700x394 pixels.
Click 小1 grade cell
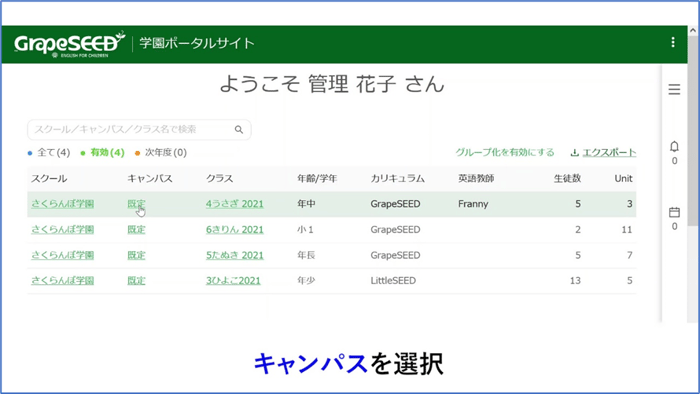point(305,229)
